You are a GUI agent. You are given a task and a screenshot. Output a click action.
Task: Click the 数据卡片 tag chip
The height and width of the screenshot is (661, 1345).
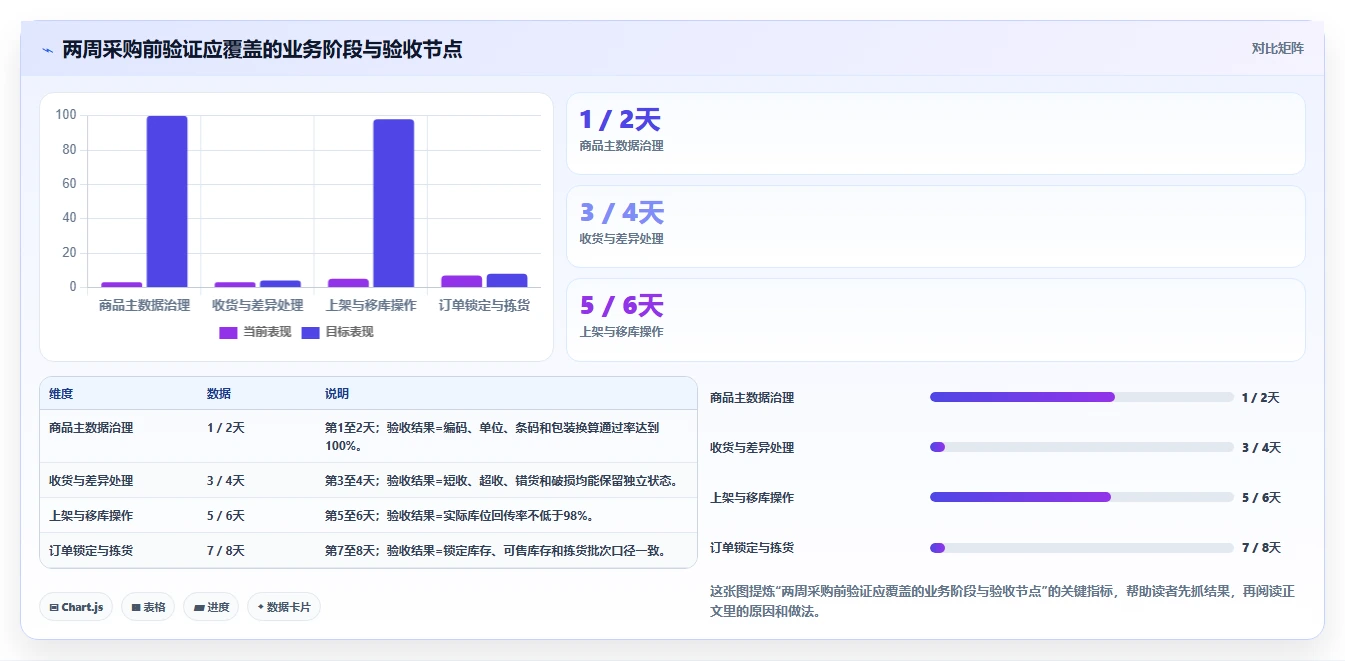click(x=284, y=607)
